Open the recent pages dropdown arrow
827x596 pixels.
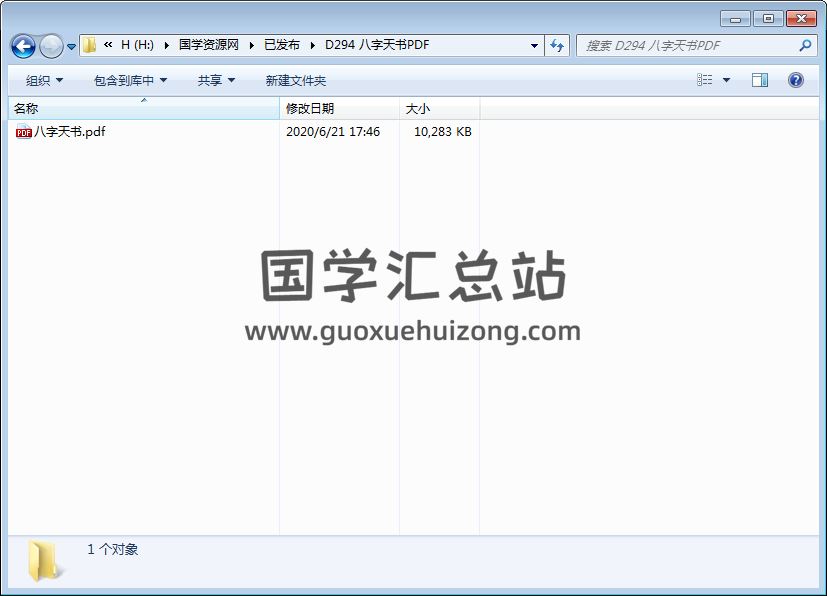(71, 46)
